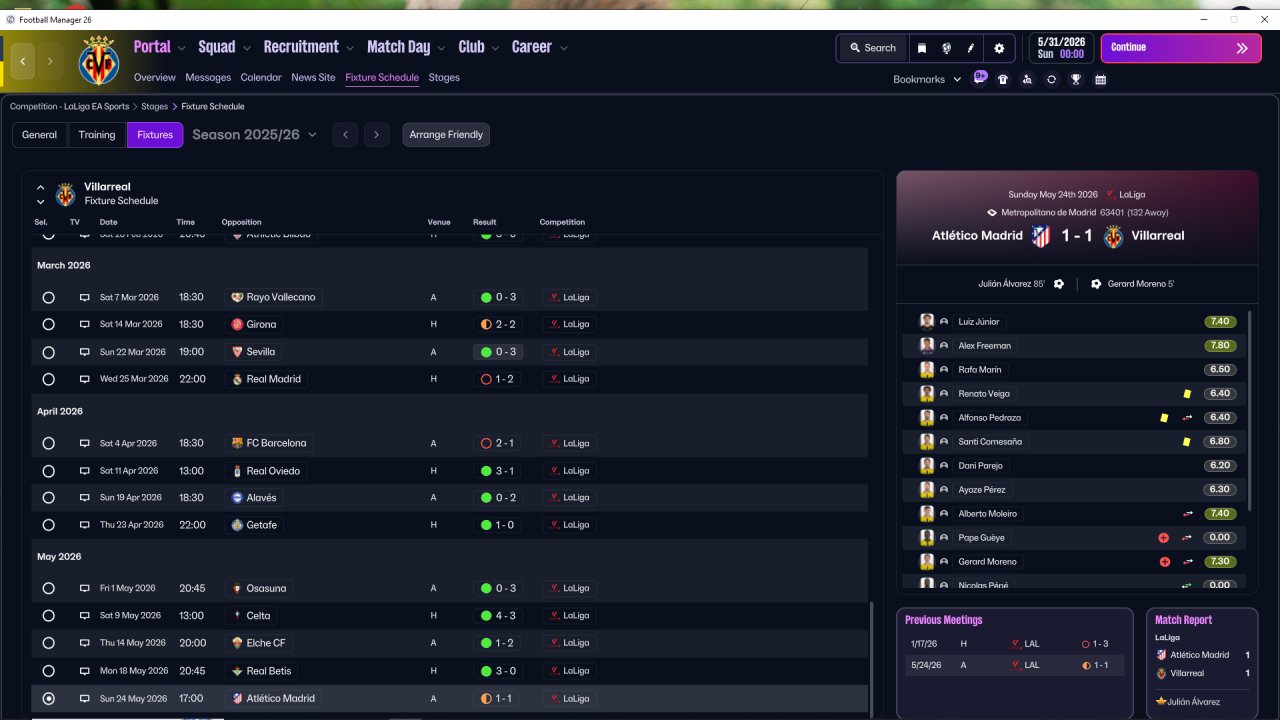The height and width of the screenshot is (720, 1280).
Task: Click Luiz Júnior's player portrait
Action: [927, 322]
